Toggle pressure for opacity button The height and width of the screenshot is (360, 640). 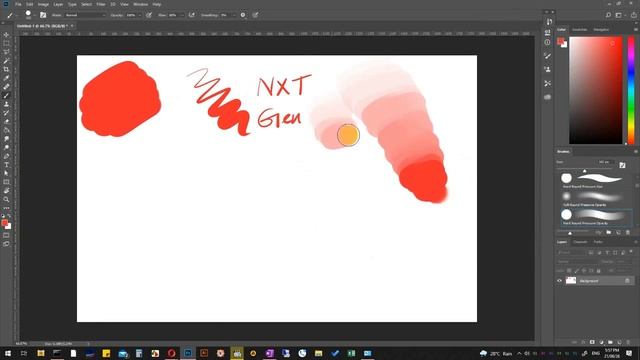click(x=149, y=15)
